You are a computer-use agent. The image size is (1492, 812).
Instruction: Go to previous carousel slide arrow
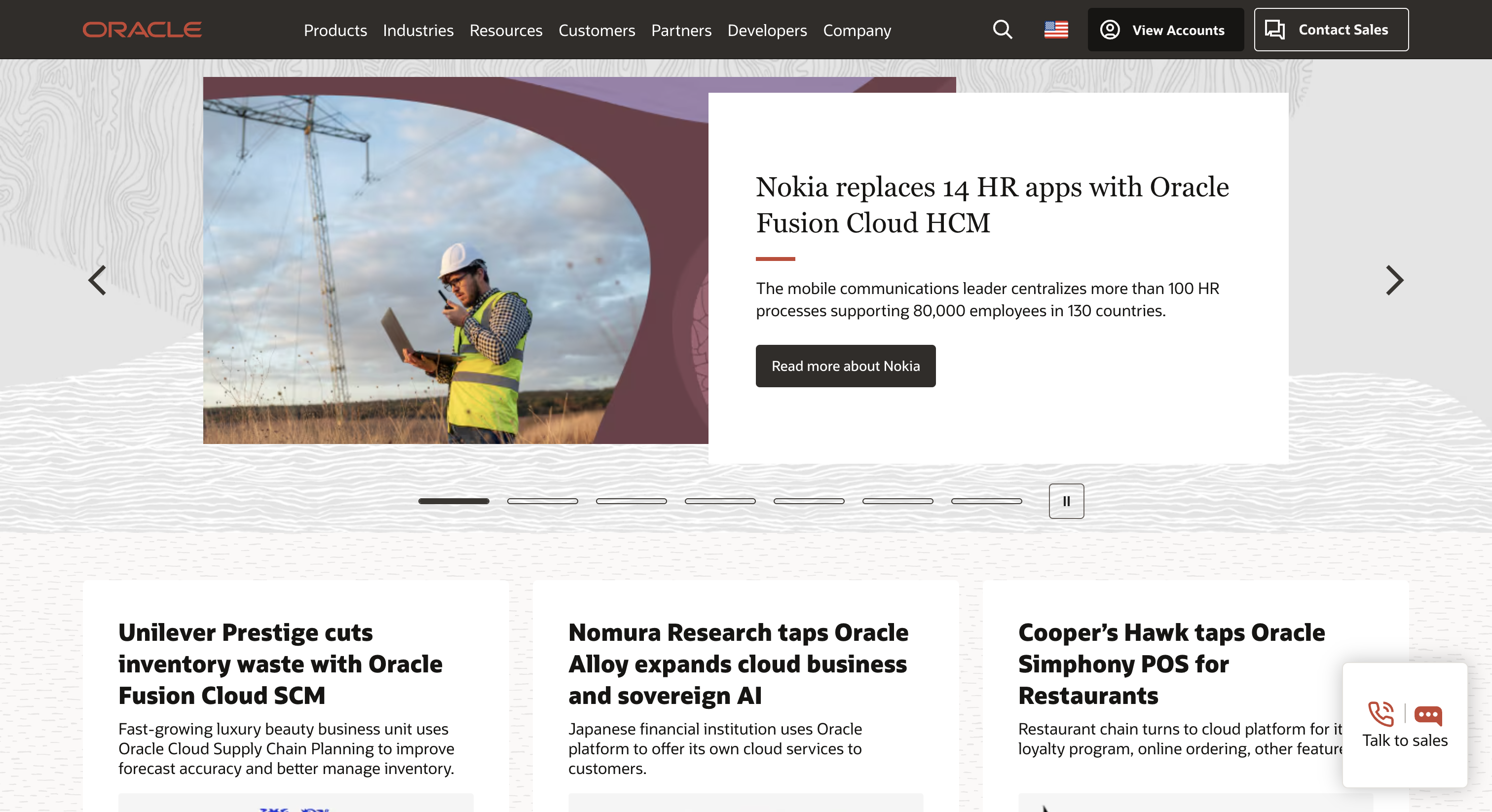97,280
